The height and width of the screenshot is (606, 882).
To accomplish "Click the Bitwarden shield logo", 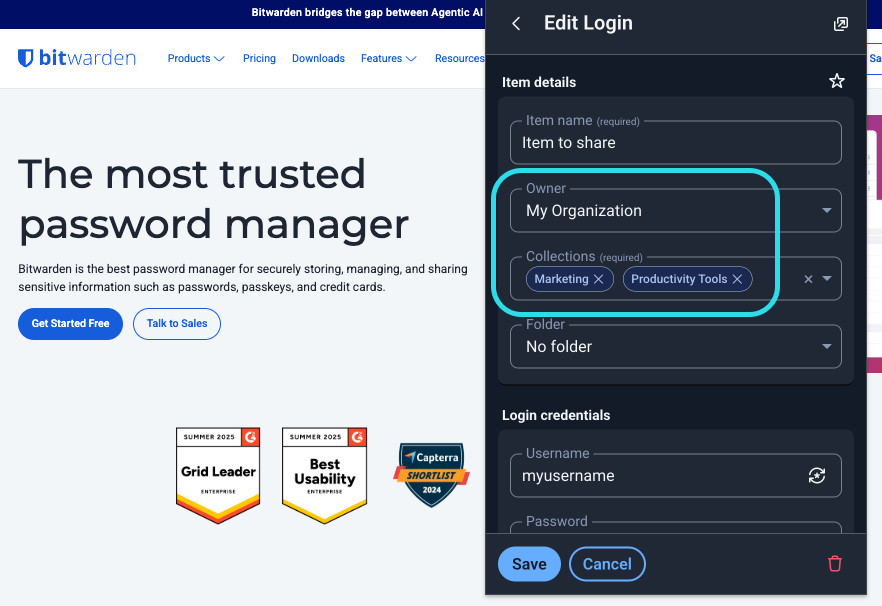I will 27,58.
